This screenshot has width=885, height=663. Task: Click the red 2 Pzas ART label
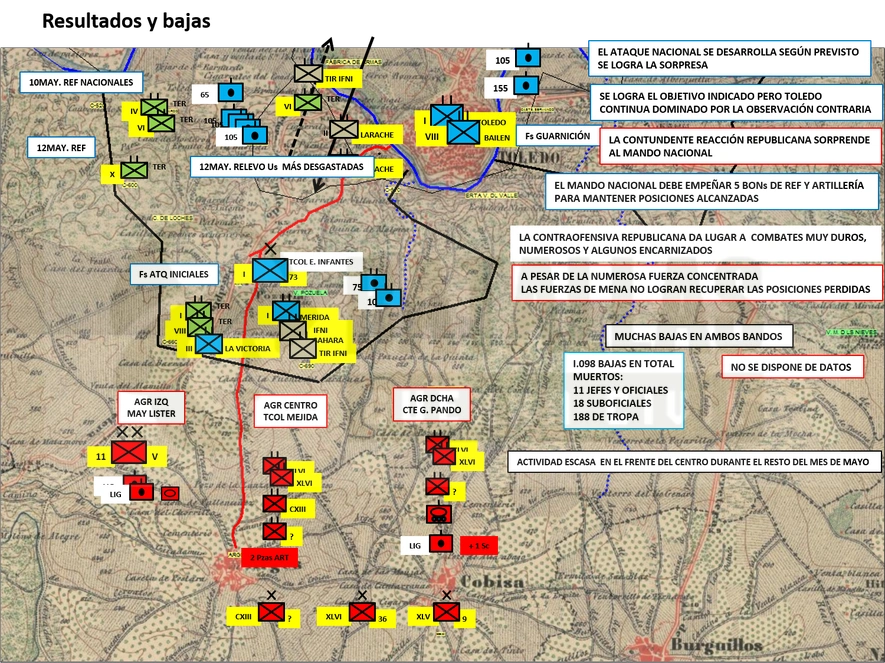pos(269,557)
